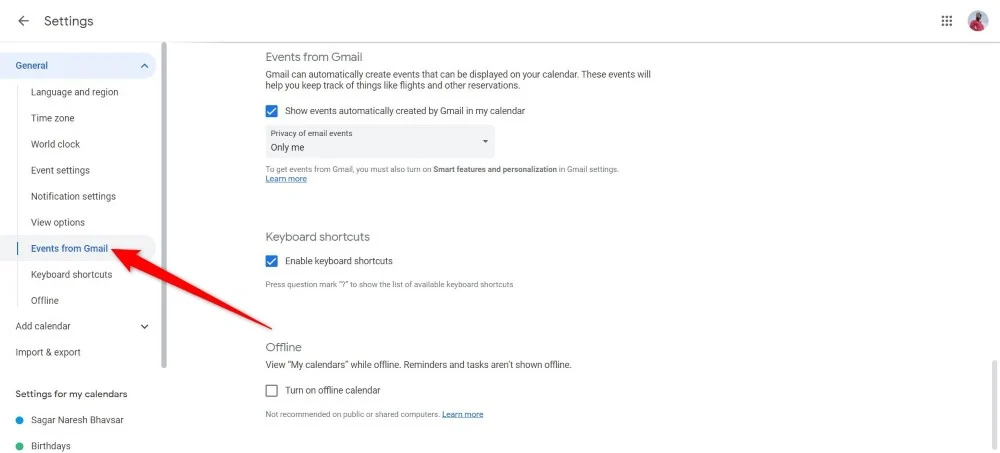
Task: Expand the Add calendar section
Action: point(144,326)
